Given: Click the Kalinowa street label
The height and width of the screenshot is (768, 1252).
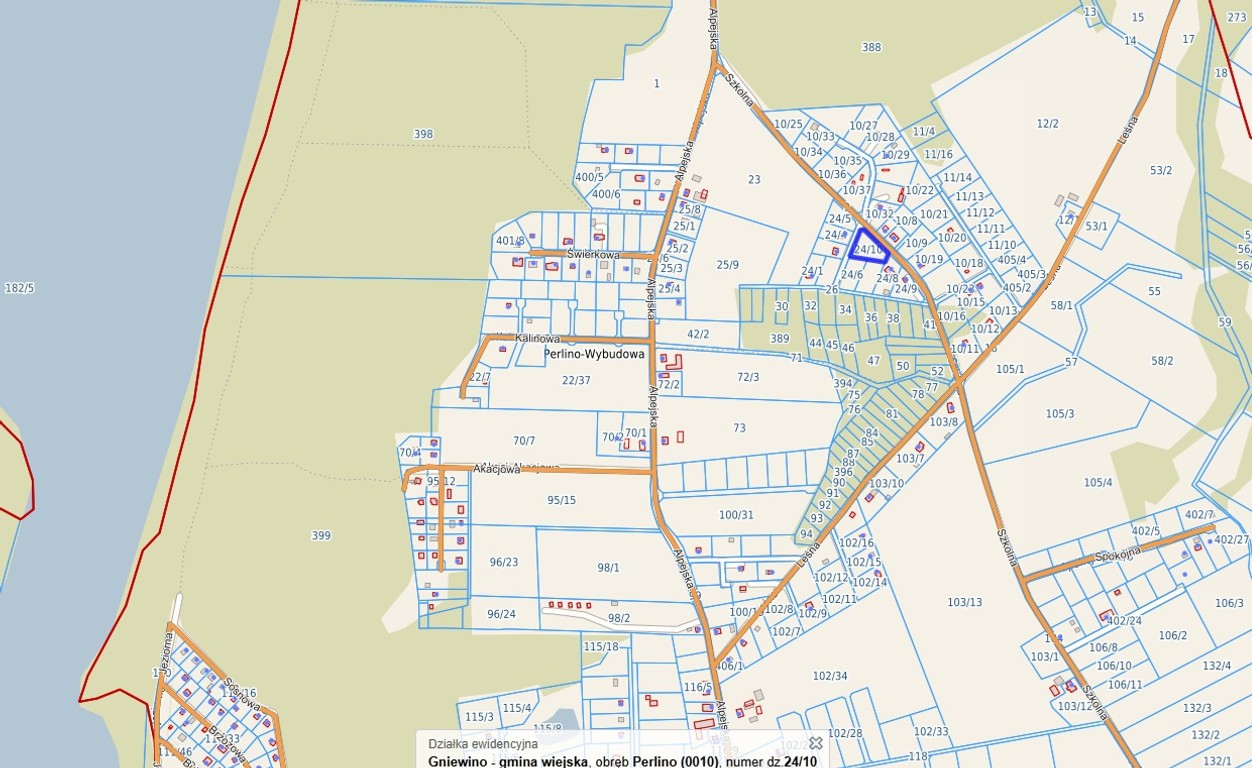Looking at the screenshot, I should coord(540,339).
